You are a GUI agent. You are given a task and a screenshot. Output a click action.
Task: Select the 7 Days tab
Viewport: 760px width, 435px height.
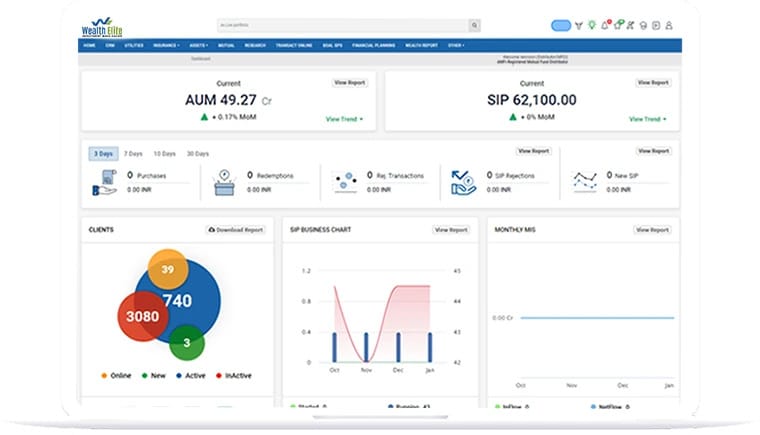coord(133,154)
